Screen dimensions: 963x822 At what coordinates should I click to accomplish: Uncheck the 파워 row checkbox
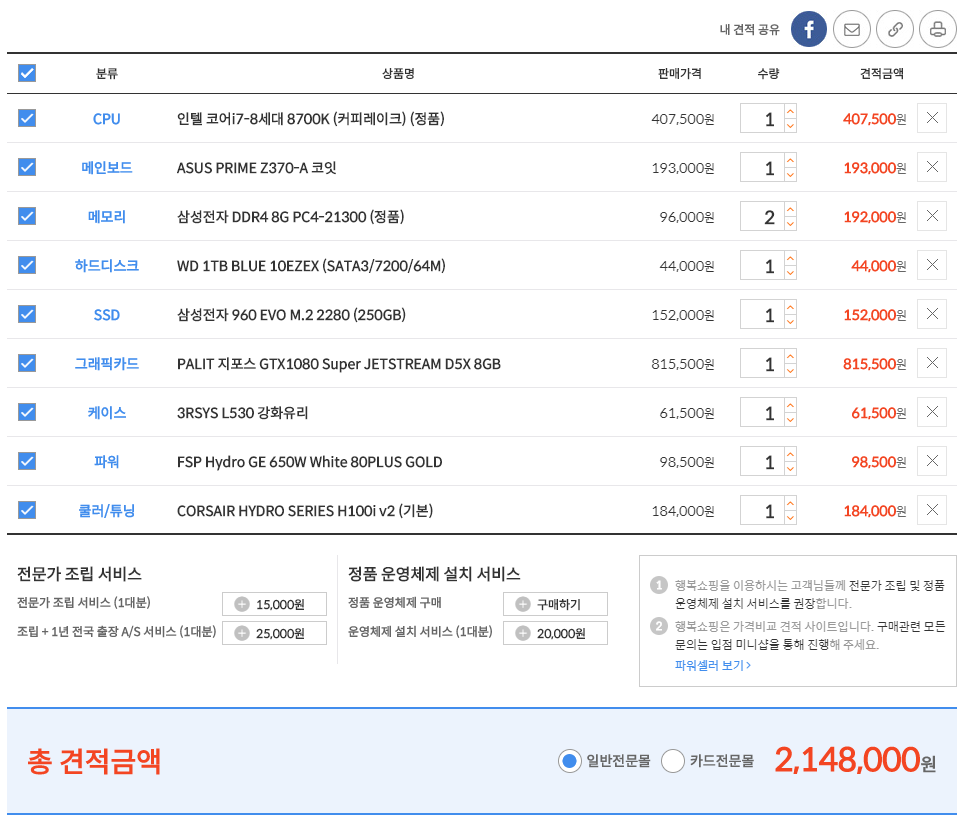click(x=27, y=461)
